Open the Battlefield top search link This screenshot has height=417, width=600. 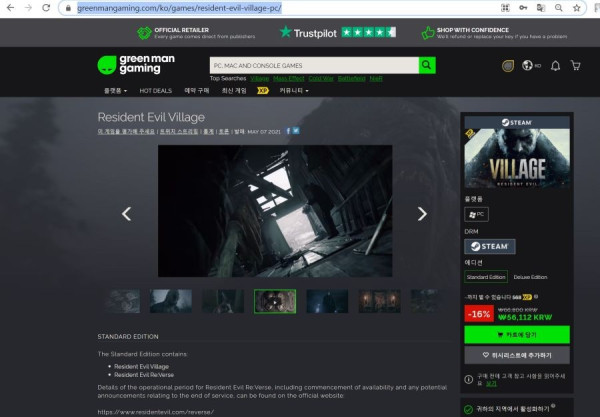[351, 78]
